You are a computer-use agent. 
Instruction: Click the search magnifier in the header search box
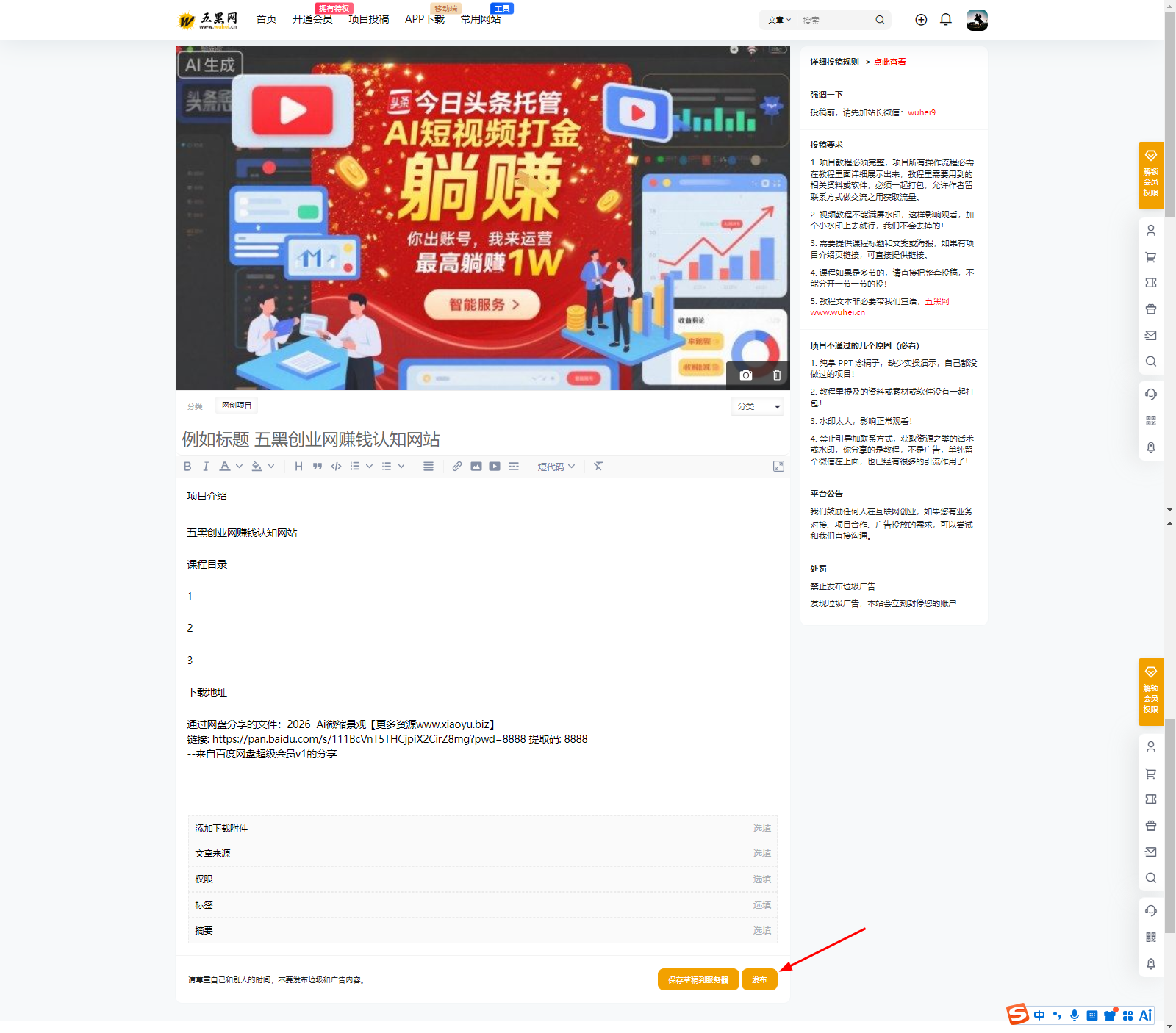[880, 20]
